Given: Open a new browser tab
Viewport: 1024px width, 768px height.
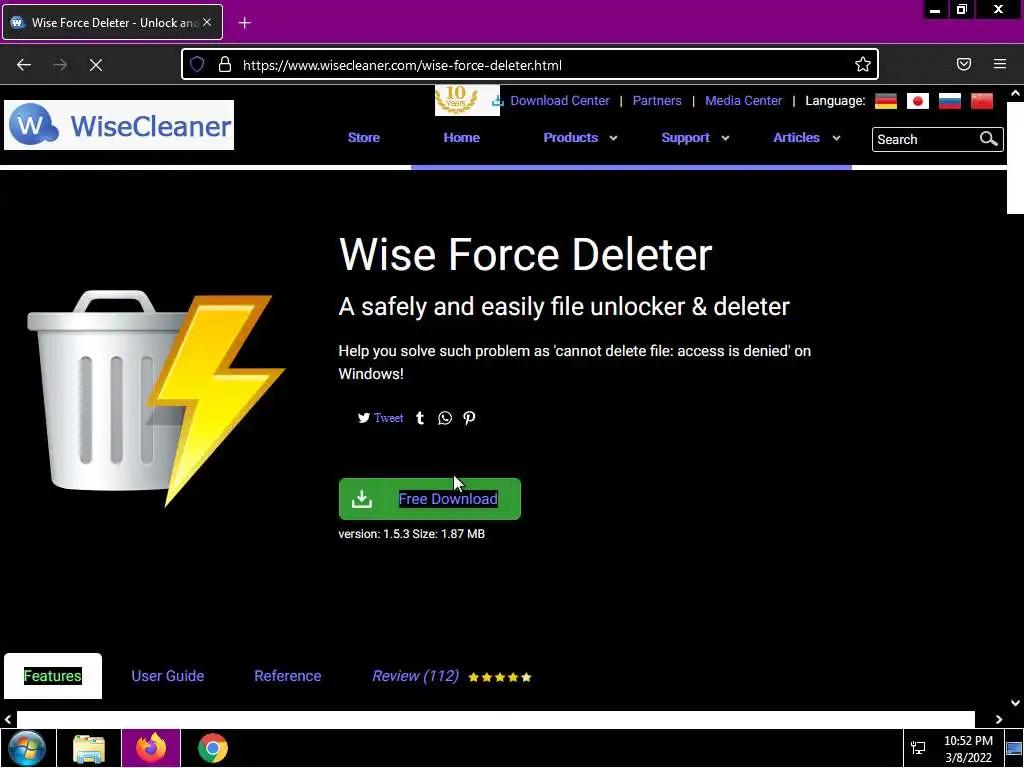Looking at the screenshot, I should (244, 23).
